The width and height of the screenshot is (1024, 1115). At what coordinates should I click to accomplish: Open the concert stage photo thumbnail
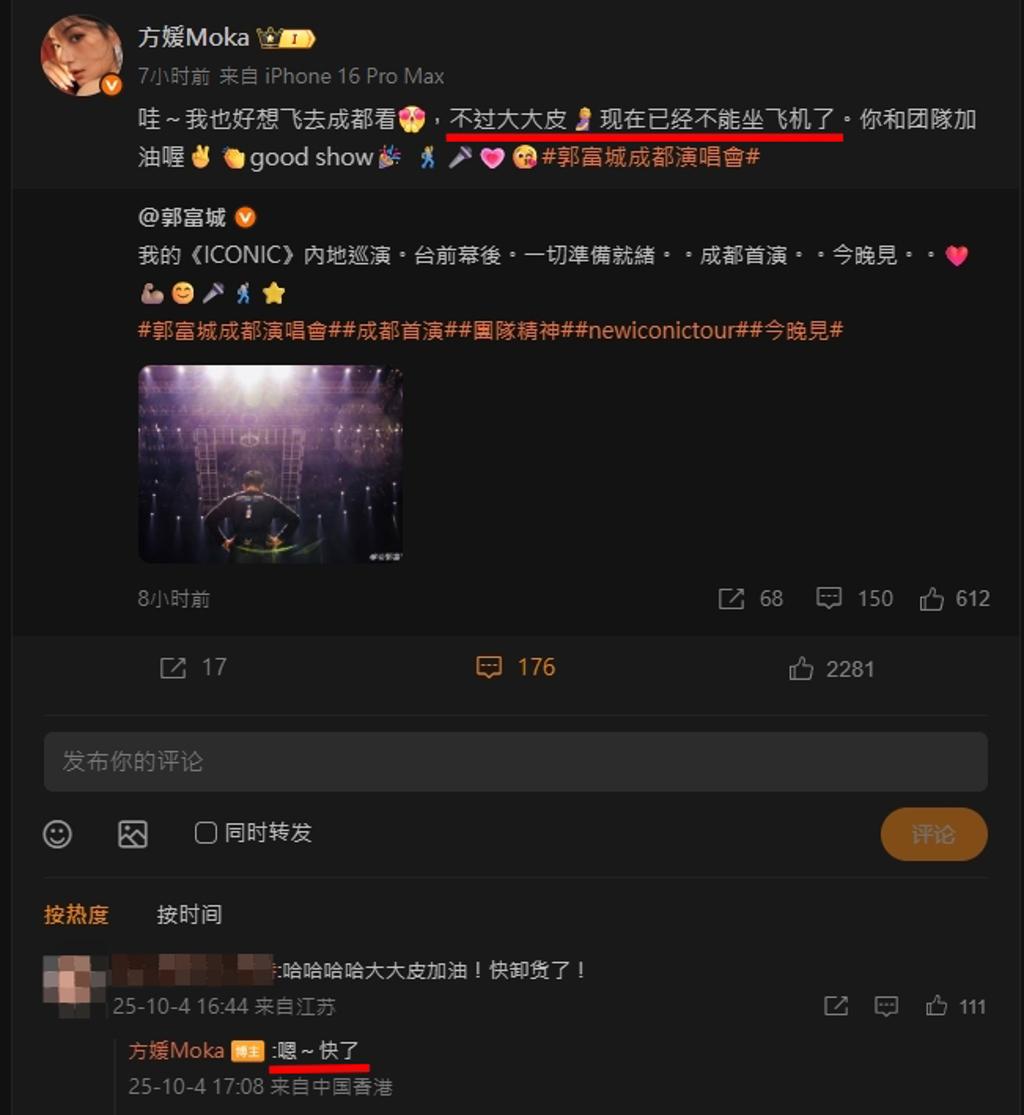point(270,464)
